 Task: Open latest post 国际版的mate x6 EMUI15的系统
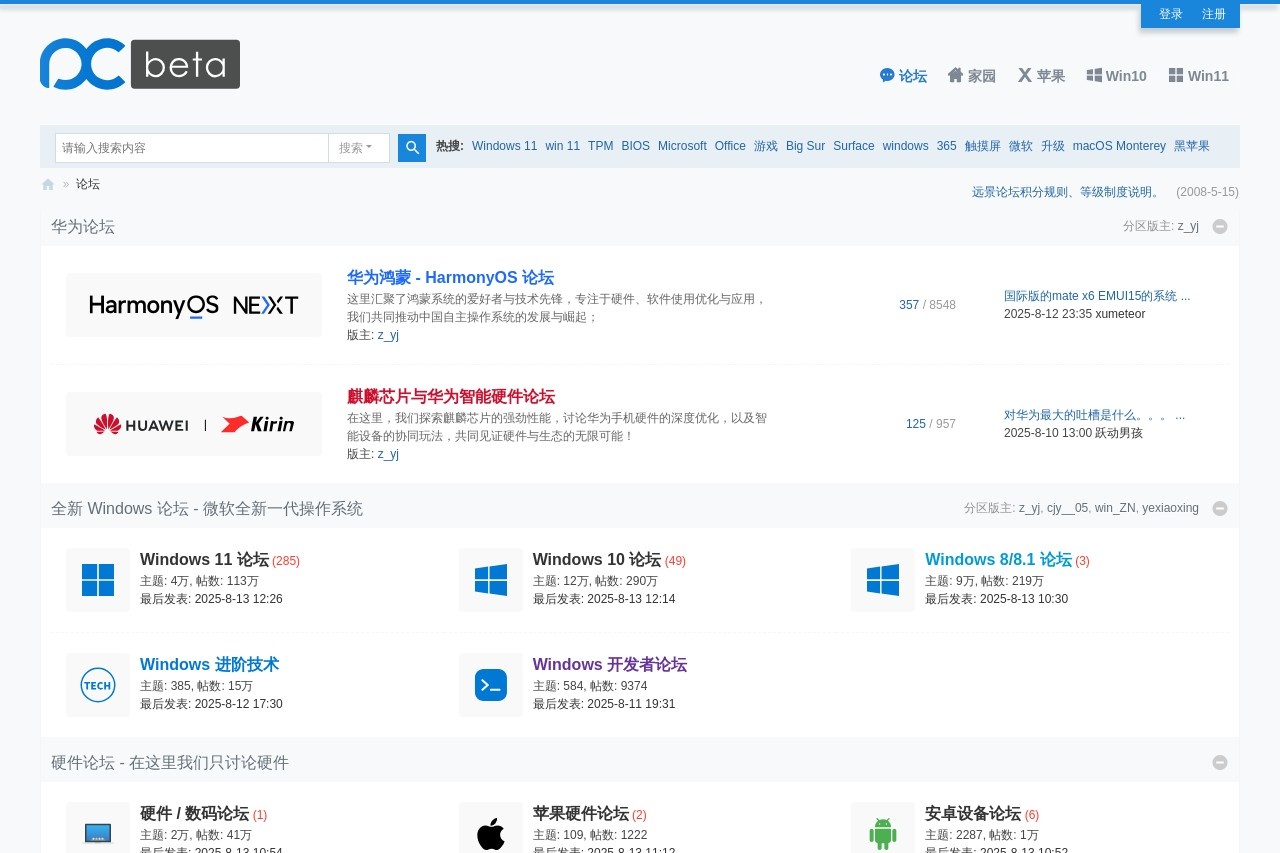pyautogui.click(x=1097, y=296)
